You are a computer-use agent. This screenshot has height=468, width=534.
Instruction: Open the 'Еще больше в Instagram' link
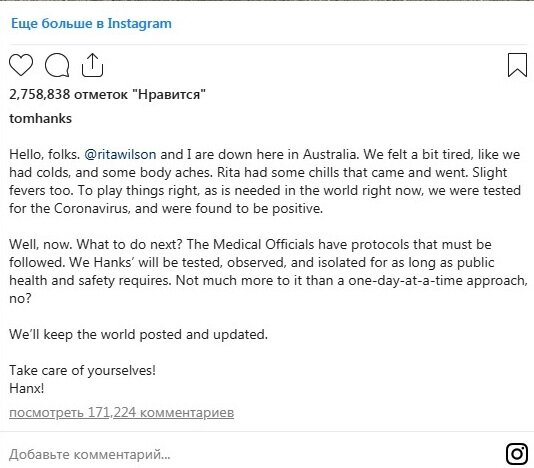pyautogui.click(x=91, y=23)
